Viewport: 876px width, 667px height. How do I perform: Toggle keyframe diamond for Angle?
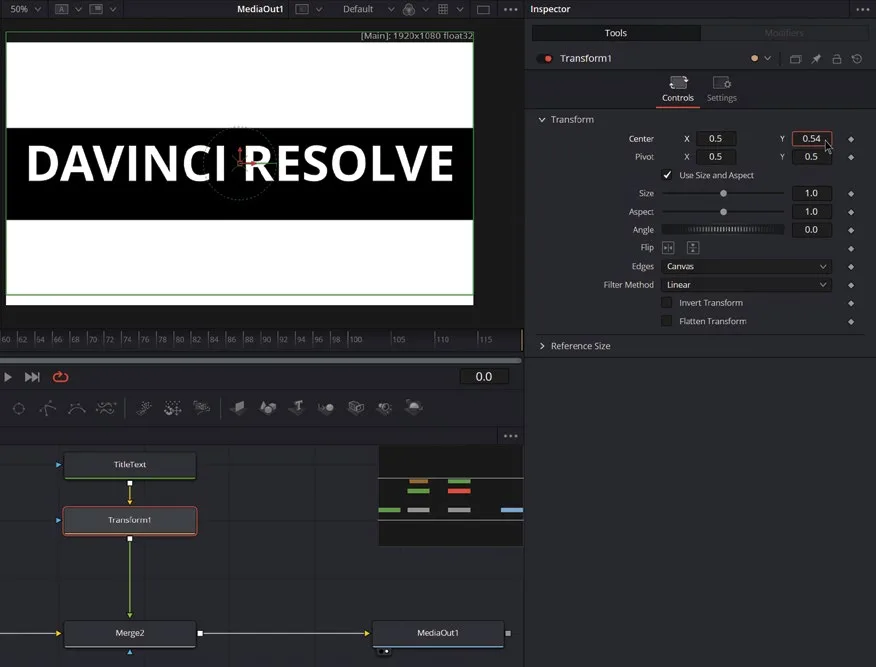pos(851,230)
